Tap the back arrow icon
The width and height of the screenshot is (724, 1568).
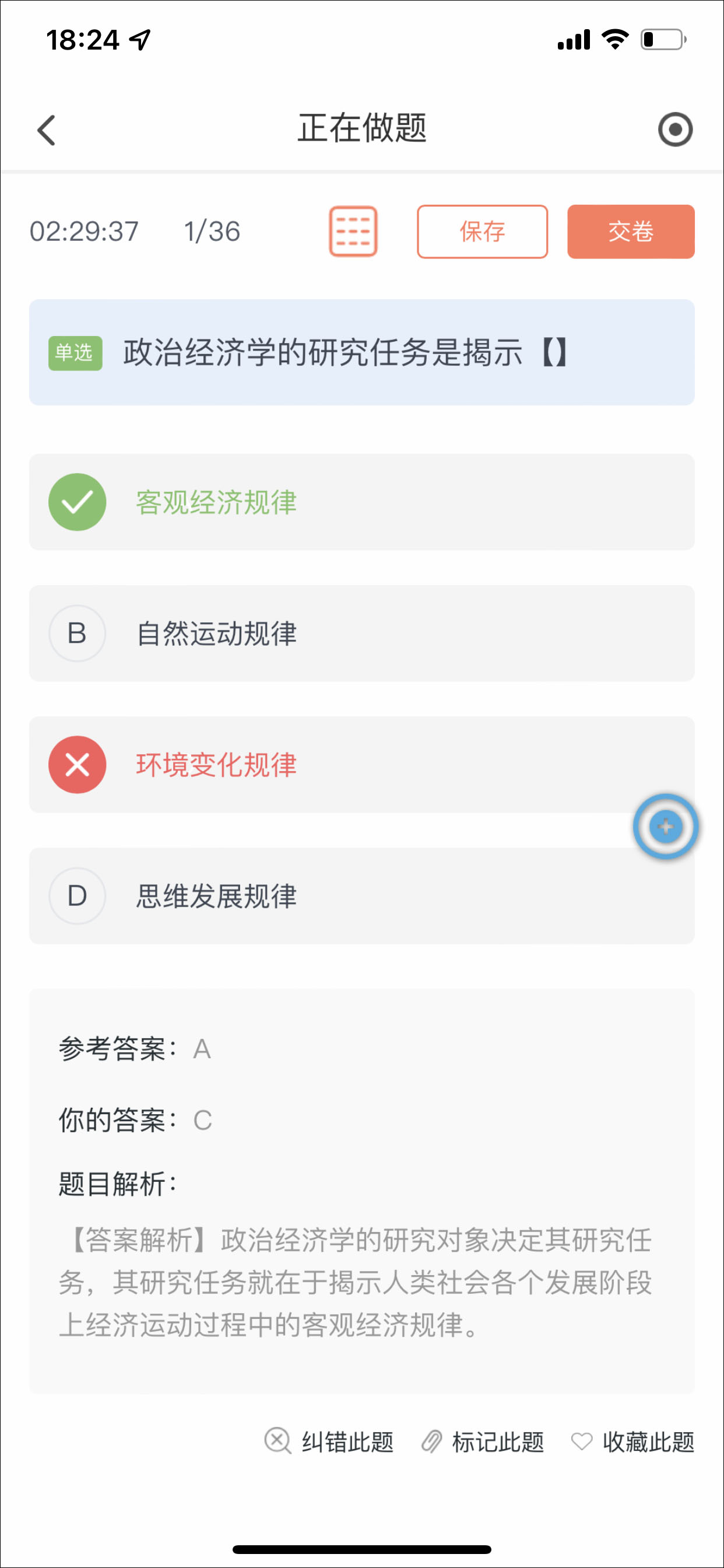(46, 129)
